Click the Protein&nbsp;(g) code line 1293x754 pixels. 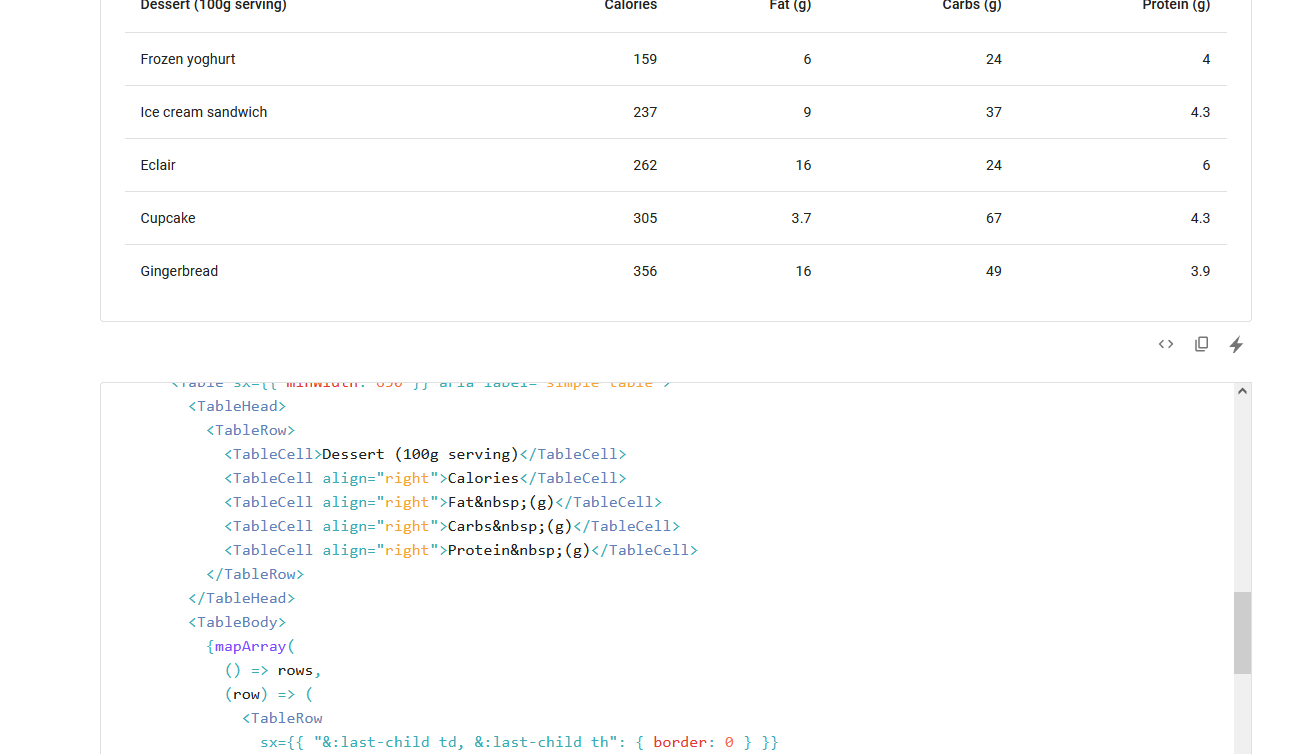461,550
